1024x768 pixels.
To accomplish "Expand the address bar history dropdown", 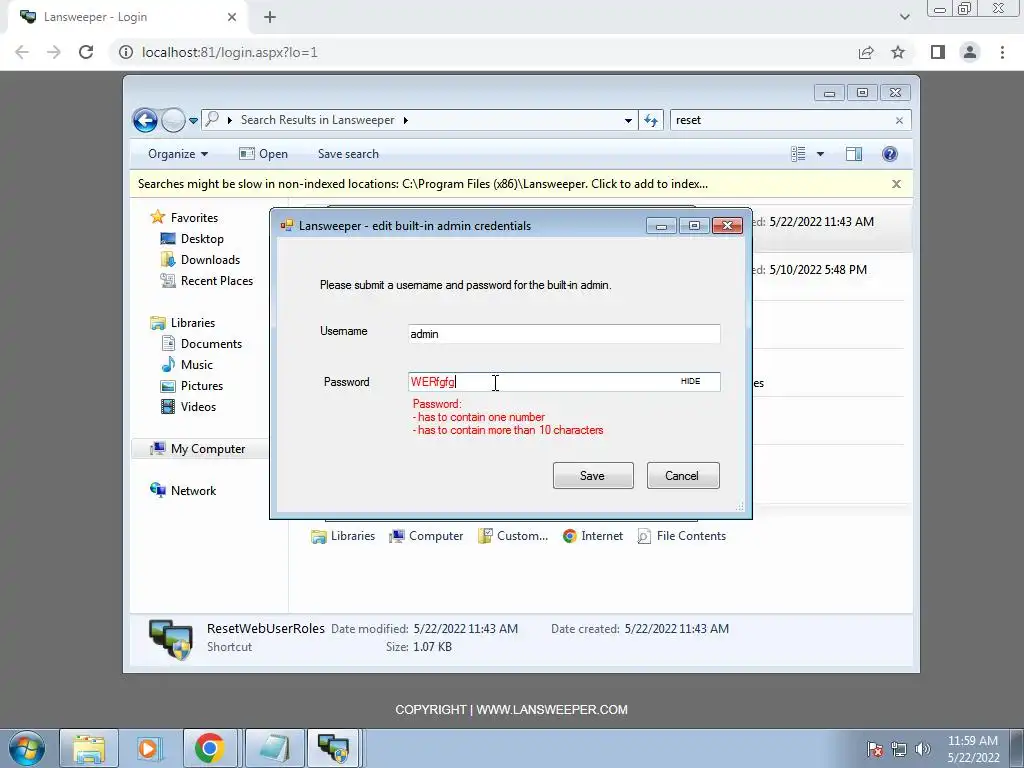I will click(628, 121).
